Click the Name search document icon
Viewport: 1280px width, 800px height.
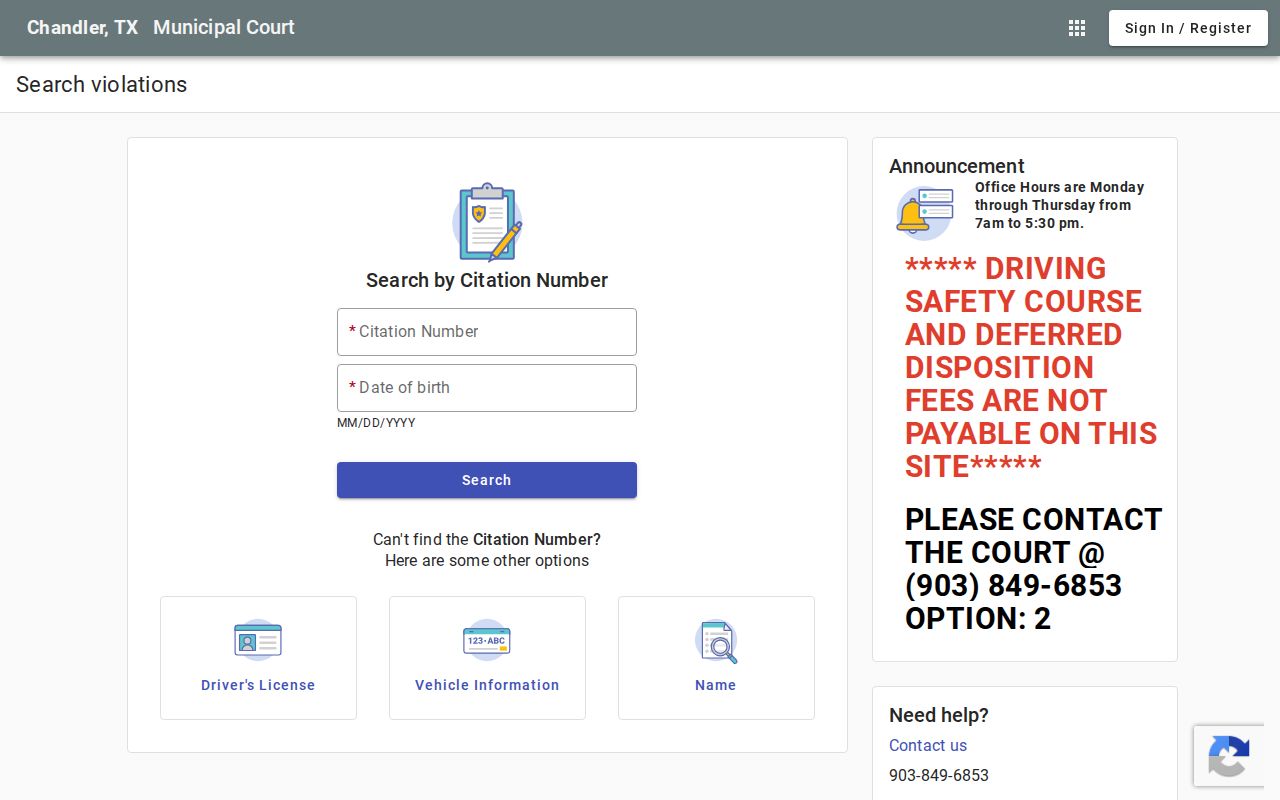click(716, 641)
